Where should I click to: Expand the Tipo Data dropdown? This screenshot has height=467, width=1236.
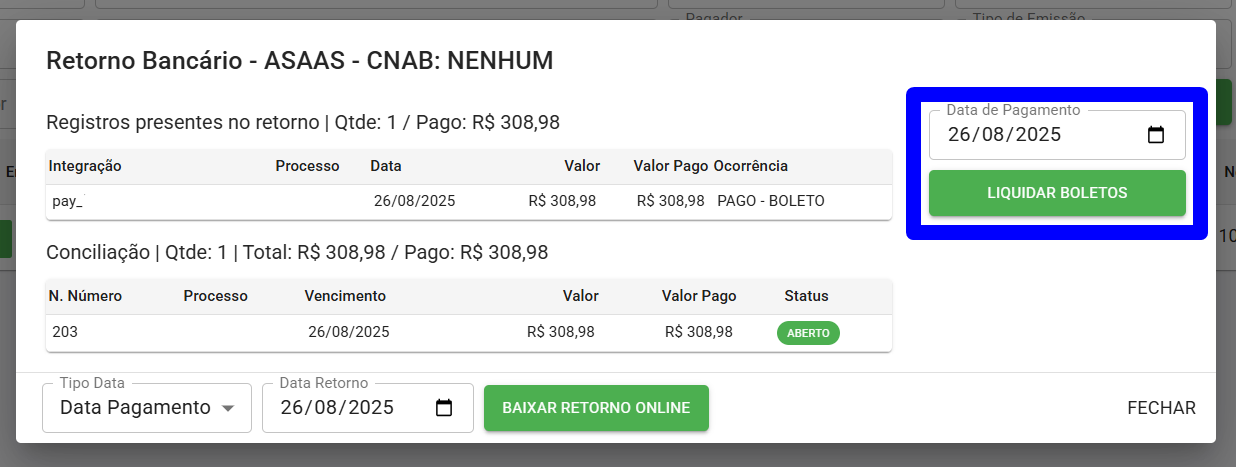[x=147, y=408]
